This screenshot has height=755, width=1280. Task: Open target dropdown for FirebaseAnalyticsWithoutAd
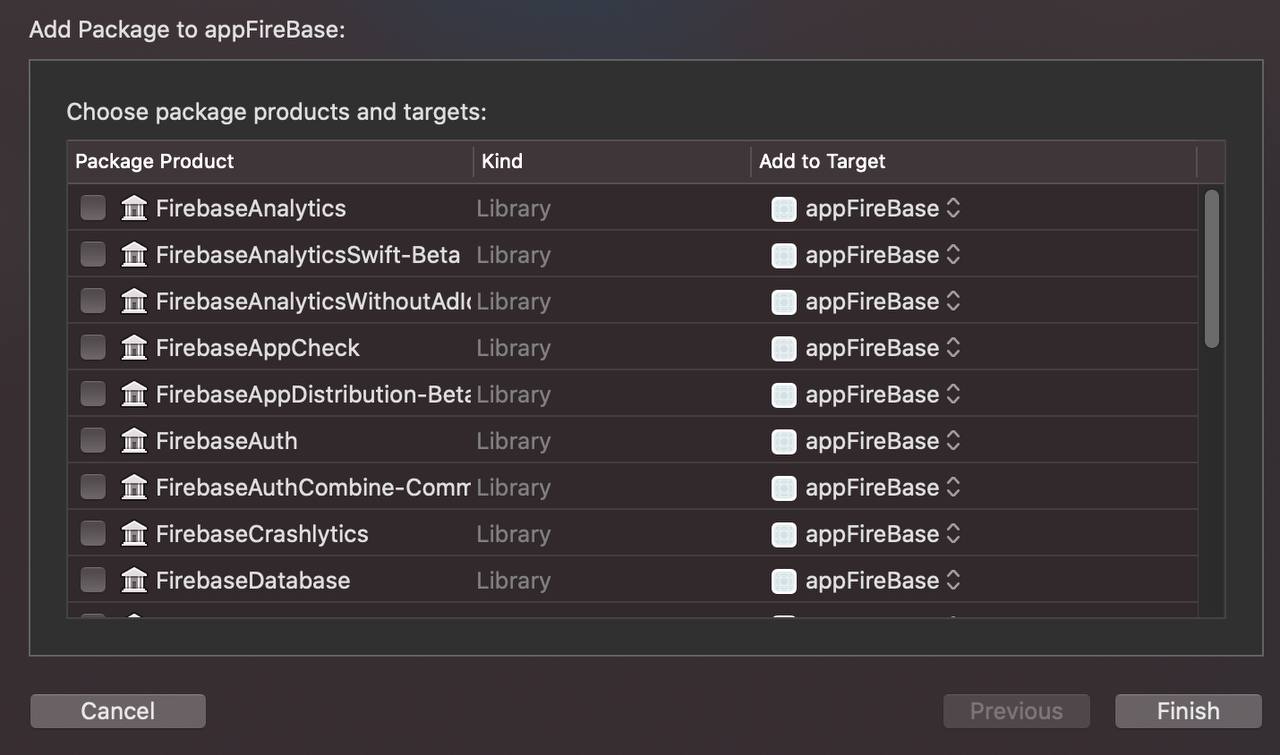click(x=953, y=301)
